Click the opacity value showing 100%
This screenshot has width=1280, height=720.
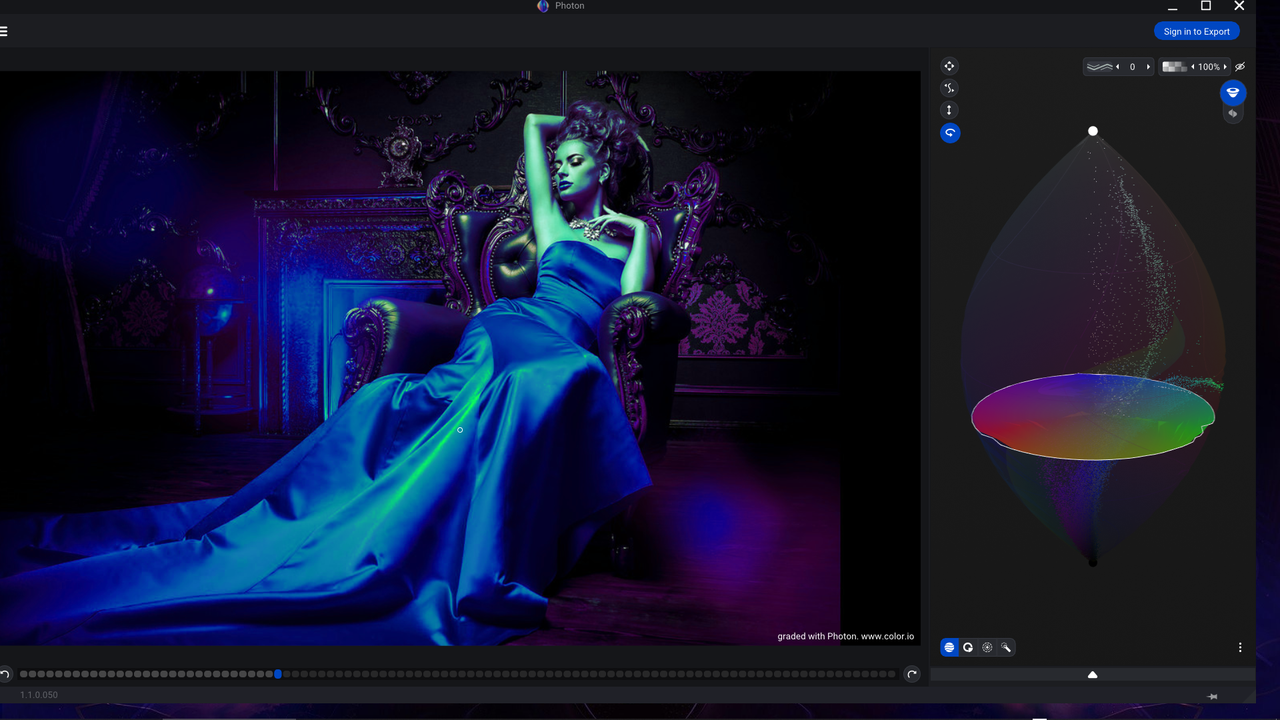[x=1209, y=67]
